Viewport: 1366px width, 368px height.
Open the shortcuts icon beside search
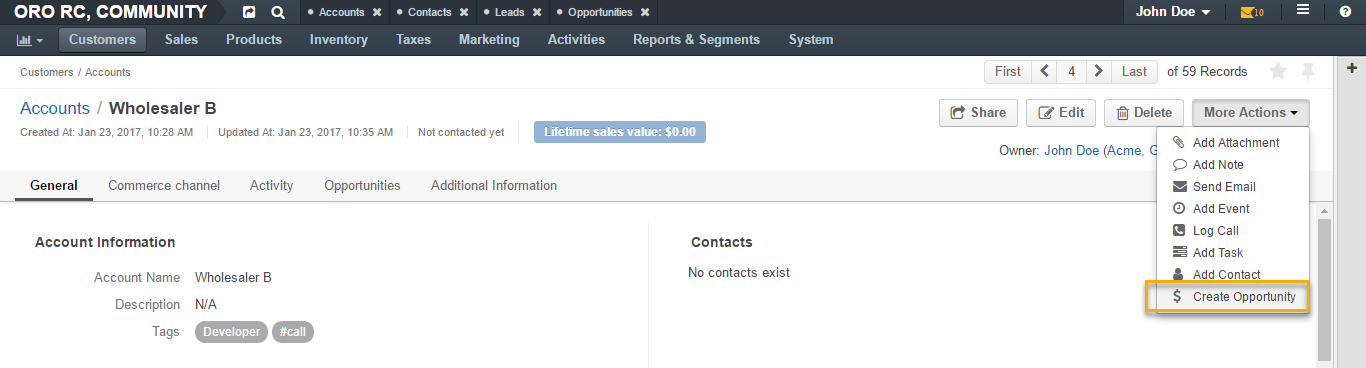click(x=249, y=13)
